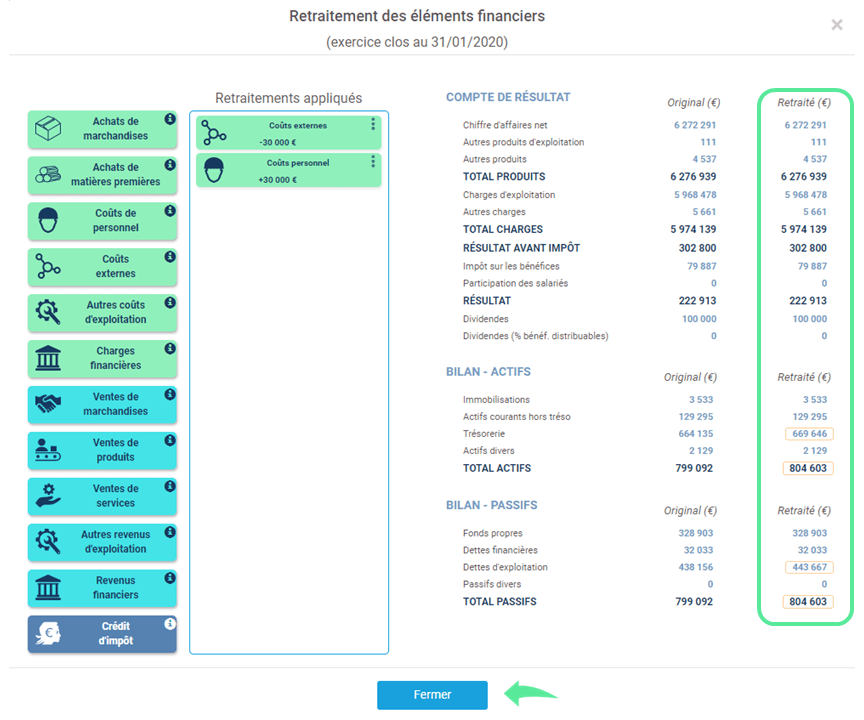
Task: Open three-dot menu on Coûts externes adjustment
Action: click(x=373, y=124)
